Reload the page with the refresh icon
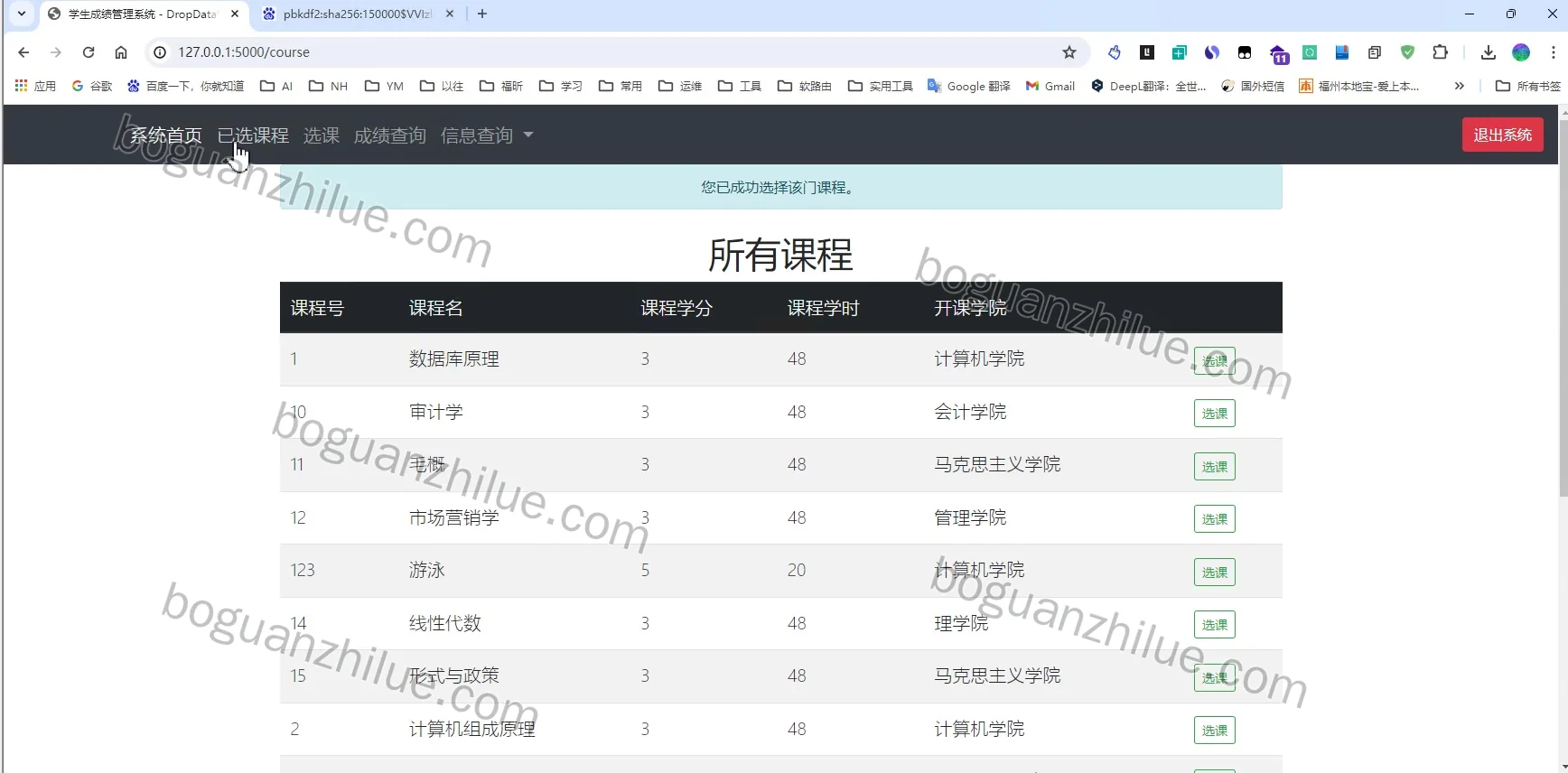 tap(89, 52)
